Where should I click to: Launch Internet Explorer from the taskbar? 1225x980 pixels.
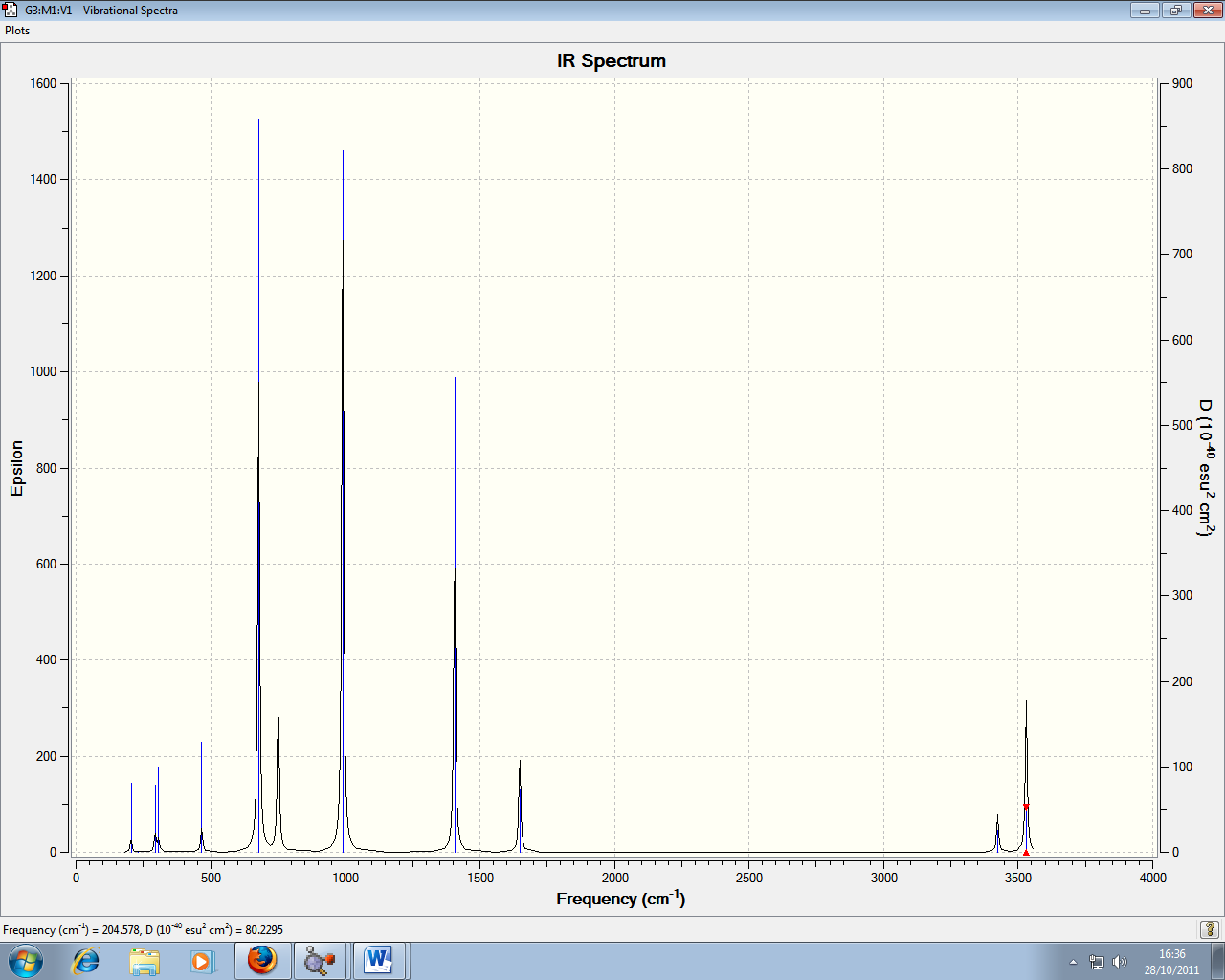86,960
